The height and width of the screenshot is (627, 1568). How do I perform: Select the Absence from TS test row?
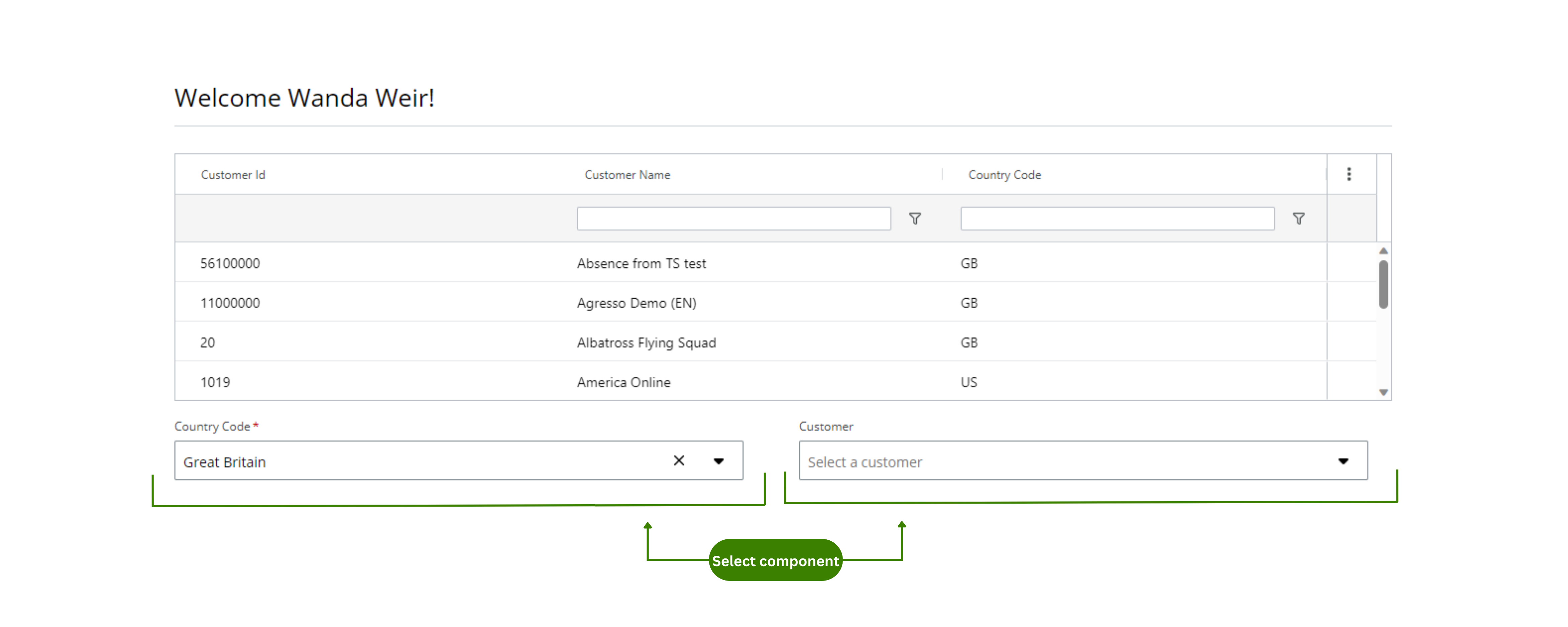[x=642, y=263]
